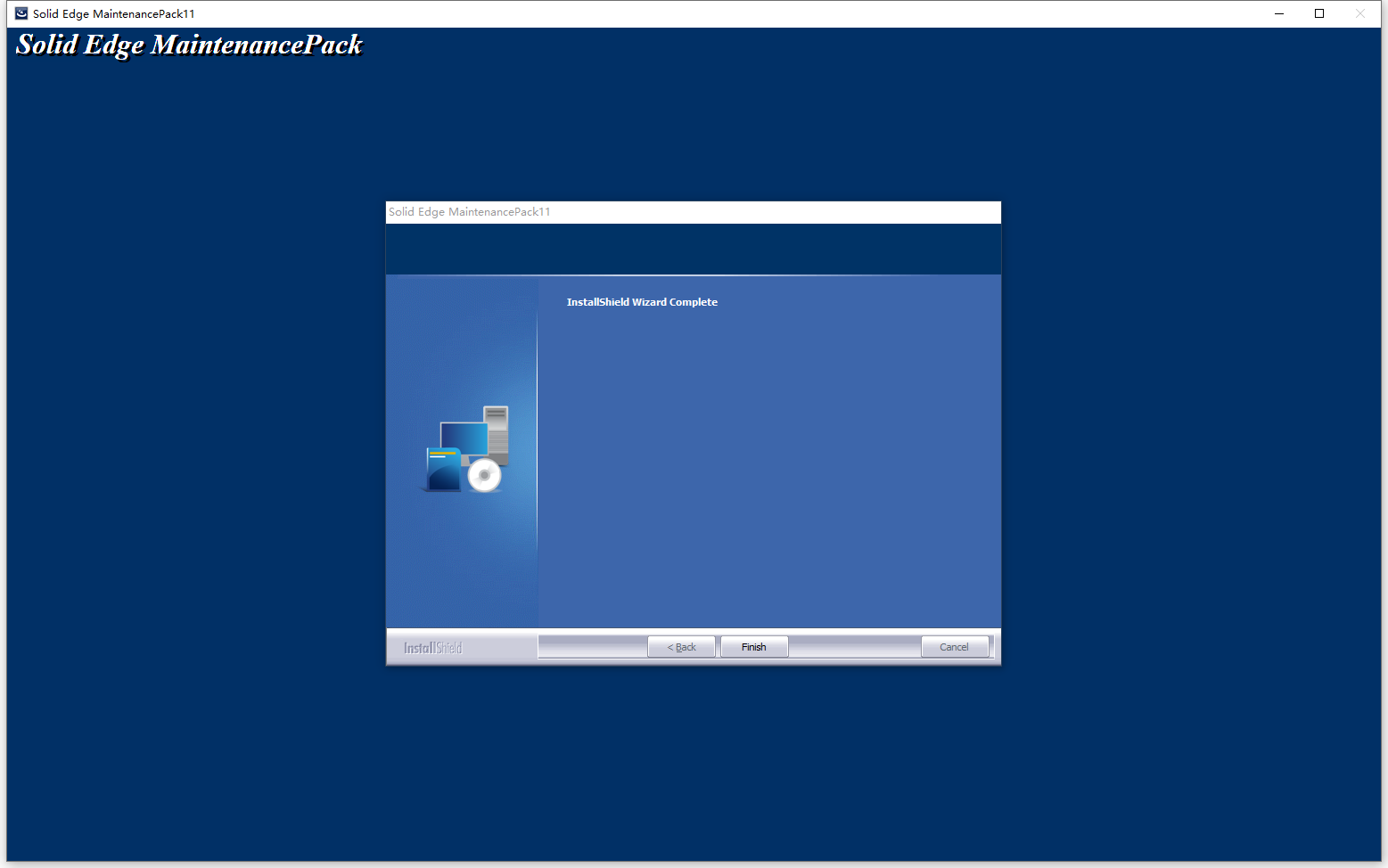Click the 'Solid Edge MaintenancePack' banner heading
The height and width of the screenshot is (868, 1388).
pos(190,45)
